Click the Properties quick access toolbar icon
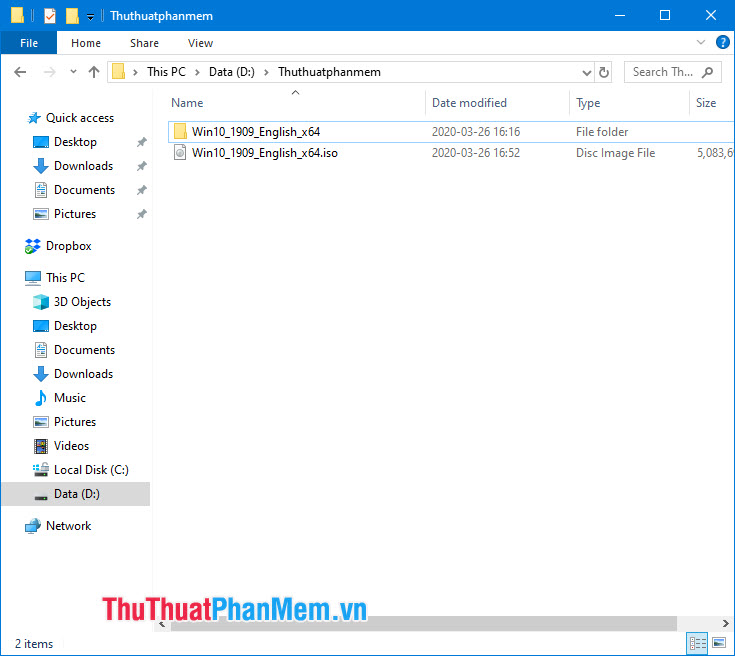This screenshot has height=656, width=735. [x=50, y=16]
